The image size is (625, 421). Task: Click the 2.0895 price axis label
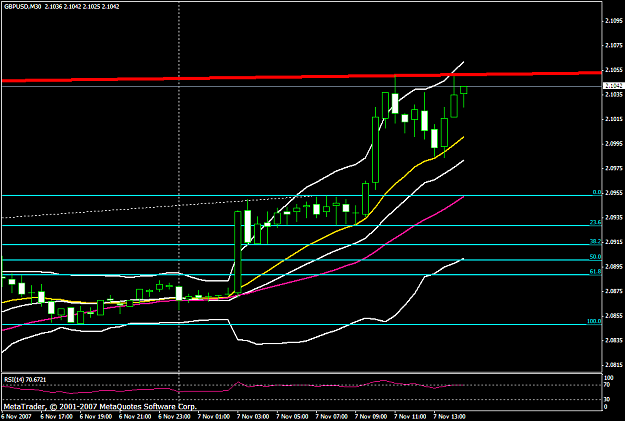pyautogui.click(x=614, y=266)
